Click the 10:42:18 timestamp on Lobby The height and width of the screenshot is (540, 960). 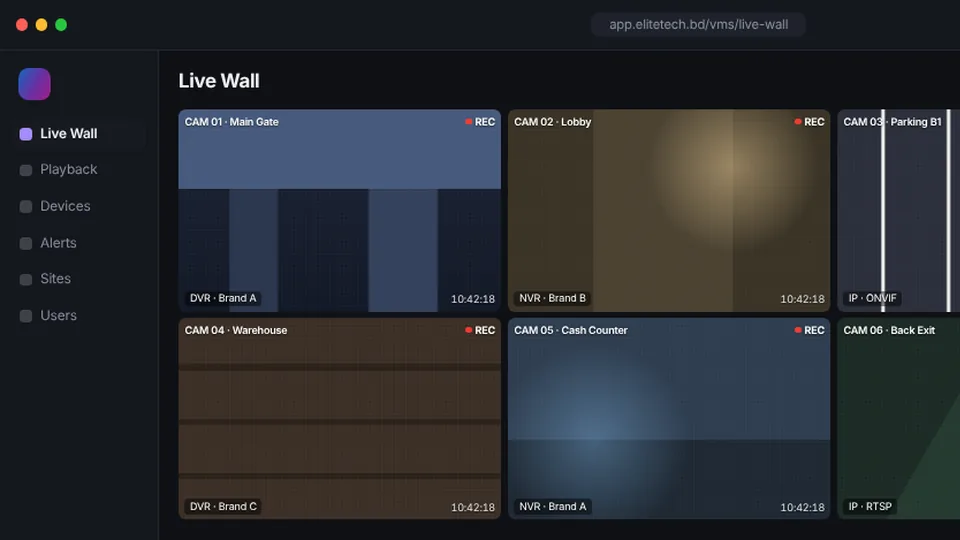(802, 299)
